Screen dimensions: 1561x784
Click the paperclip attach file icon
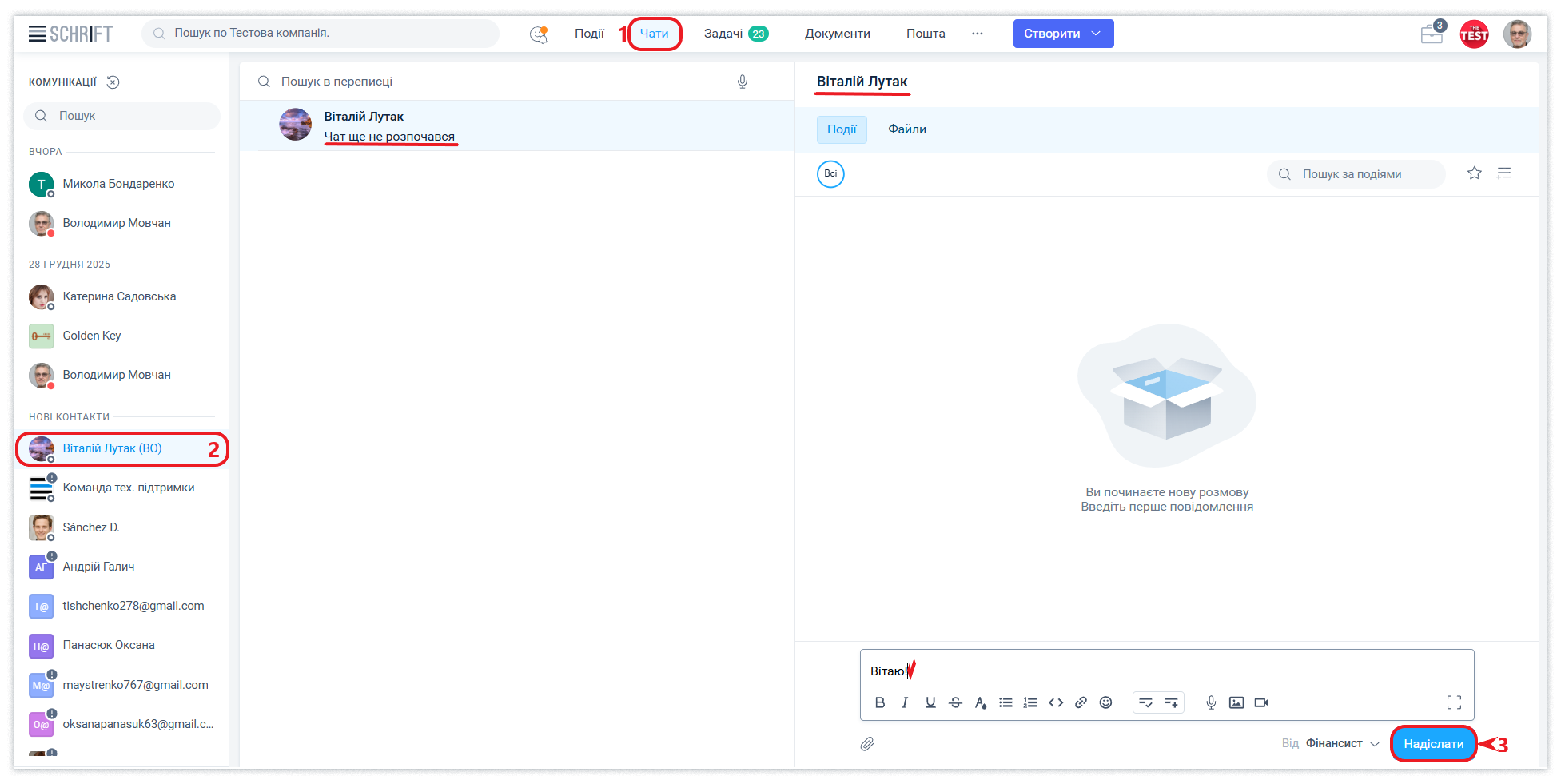click(867, 744)
